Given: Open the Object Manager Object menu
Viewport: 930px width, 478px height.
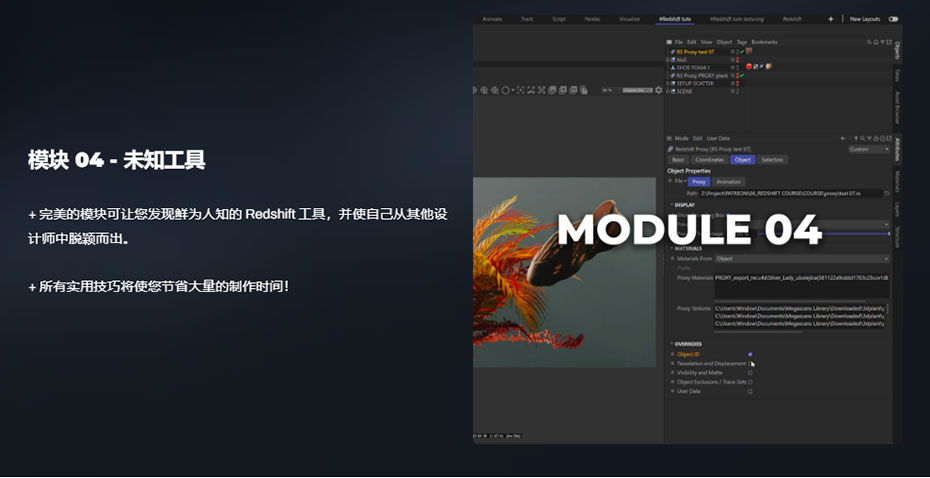Looking at the screenshot, I should click(x=724, y=42).
